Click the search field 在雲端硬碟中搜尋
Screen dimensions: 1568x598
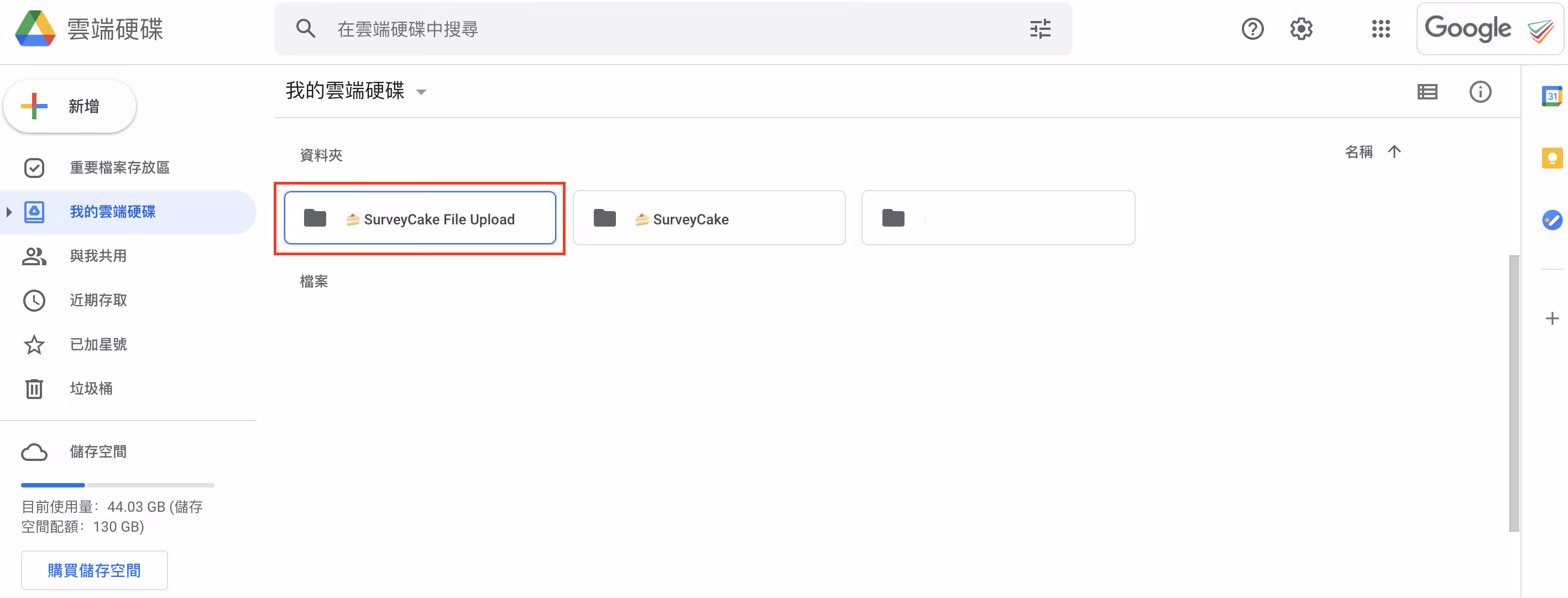673,29
